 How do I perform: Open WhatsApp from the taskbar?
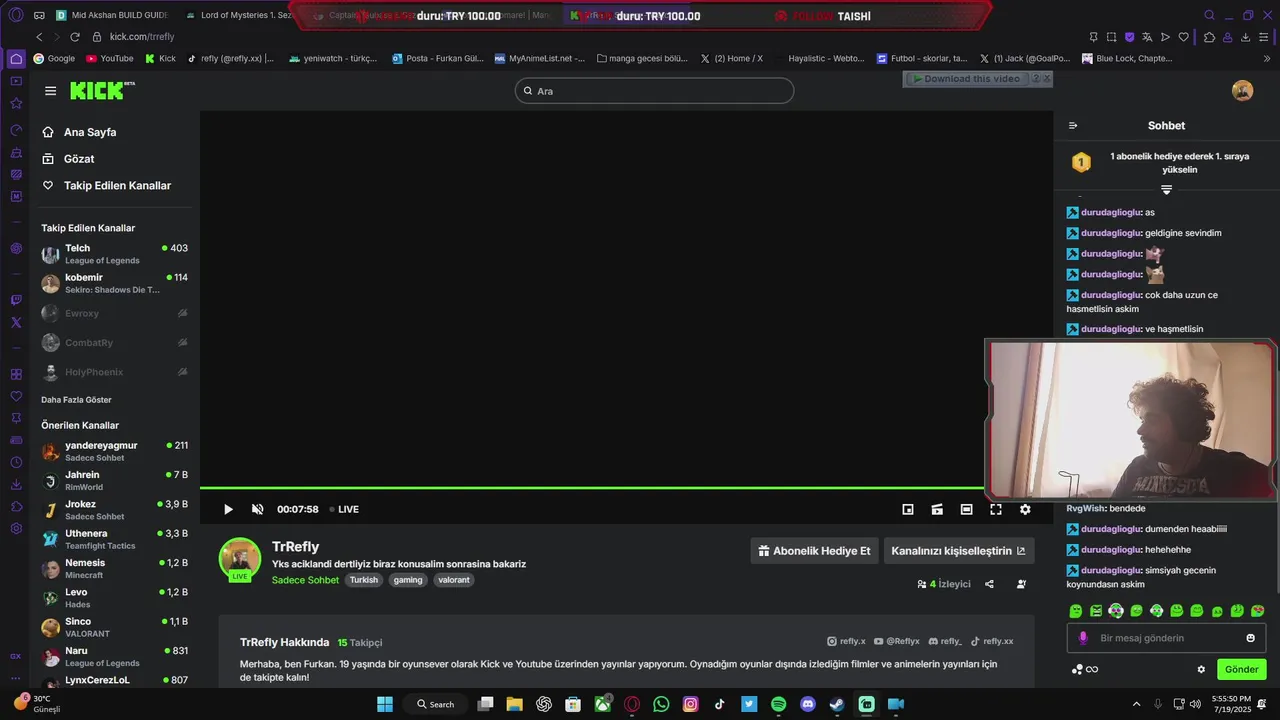tap(661, 704)
